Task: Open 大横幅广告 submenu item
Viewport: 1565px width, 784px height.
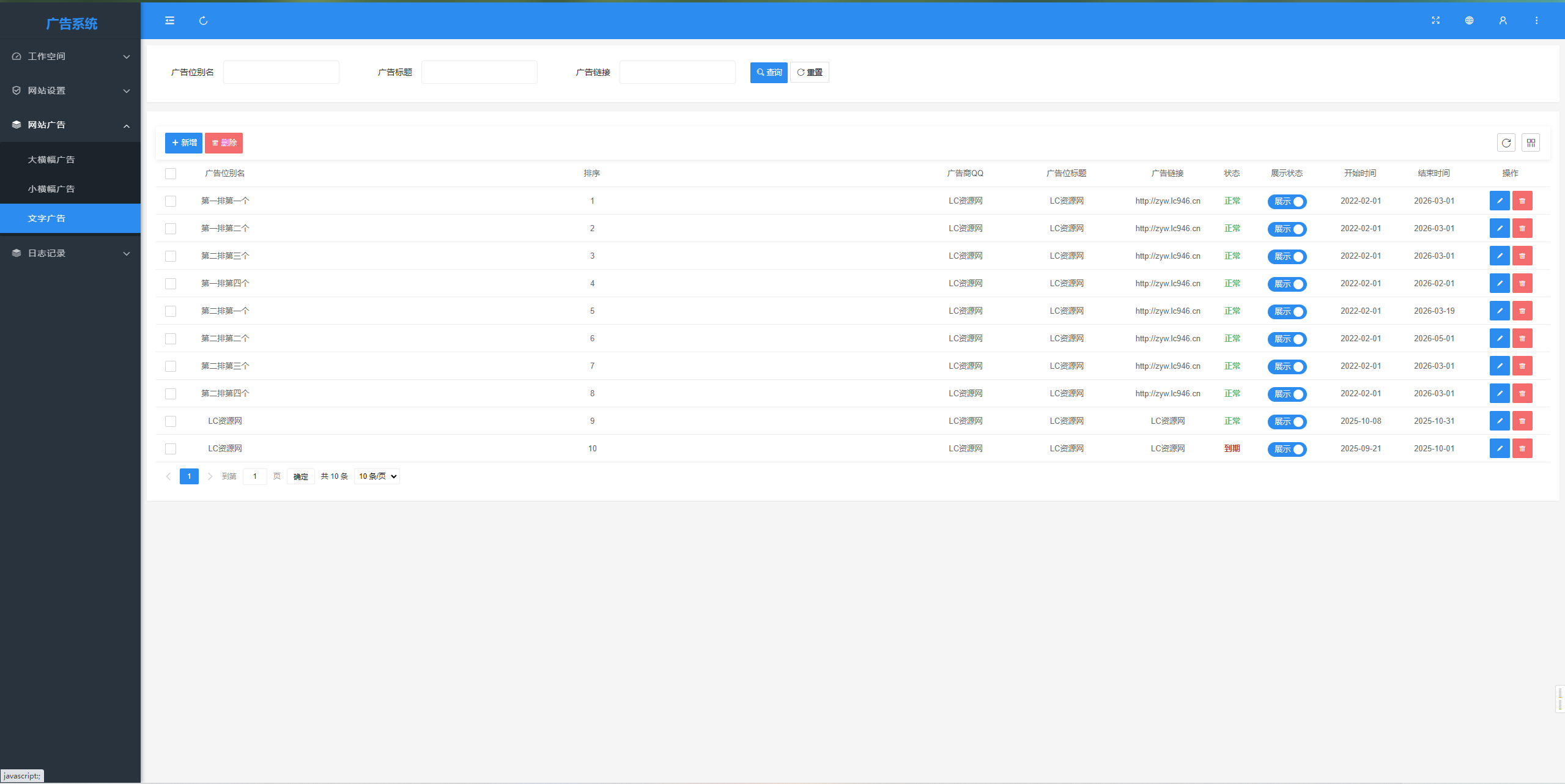Action: (51, 160)
